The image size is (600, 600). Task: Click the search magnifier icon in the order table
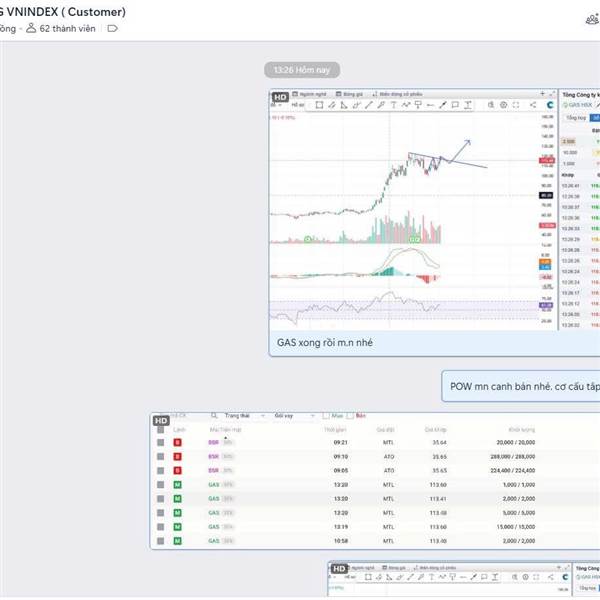[x=214, y=416]
